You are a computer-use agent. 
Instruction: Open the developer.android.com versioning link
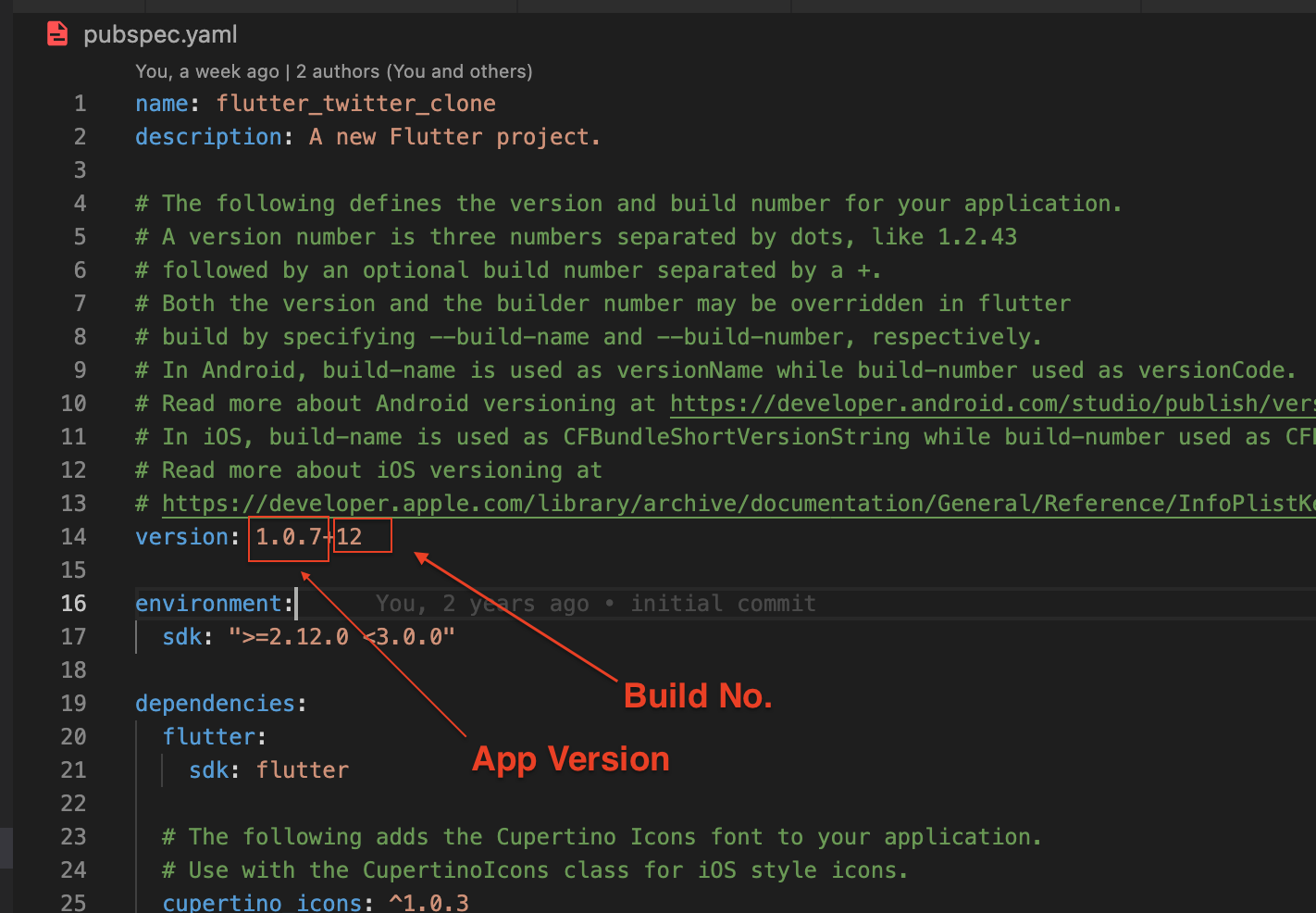click(993, 403)
